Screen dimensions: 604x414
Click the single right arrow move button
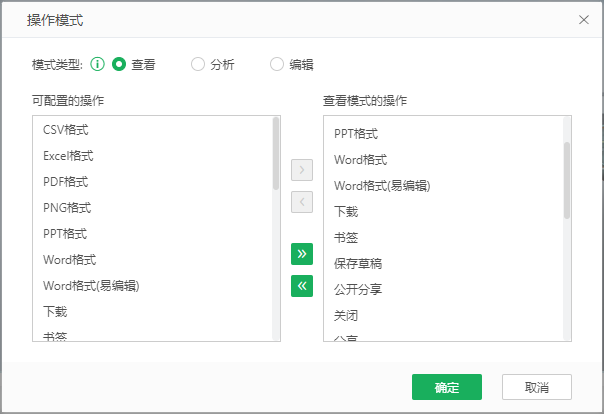pyautogui.click(x=302, y=170)
